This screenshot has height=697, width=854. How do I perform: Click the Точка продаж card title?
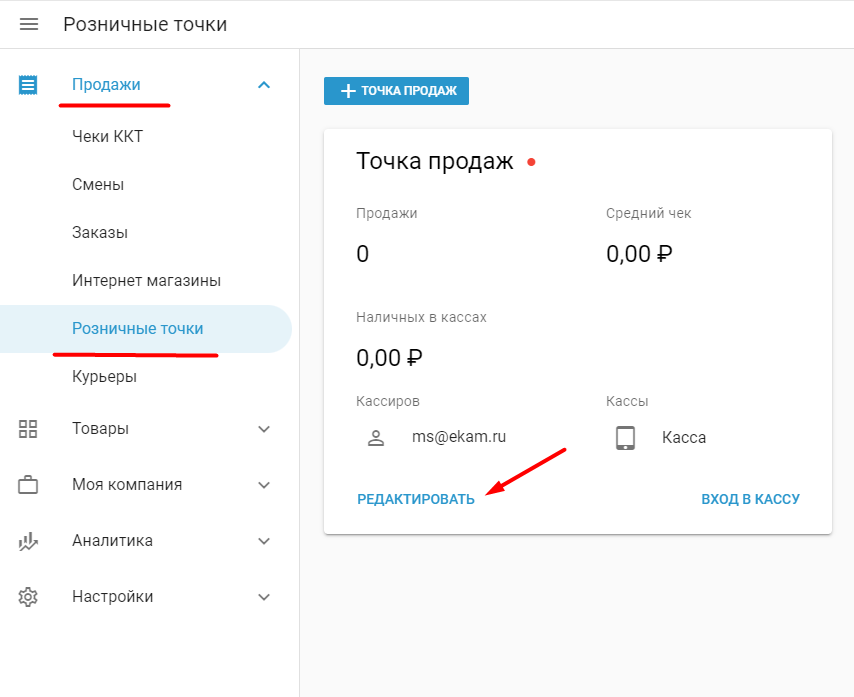(435, 161)
